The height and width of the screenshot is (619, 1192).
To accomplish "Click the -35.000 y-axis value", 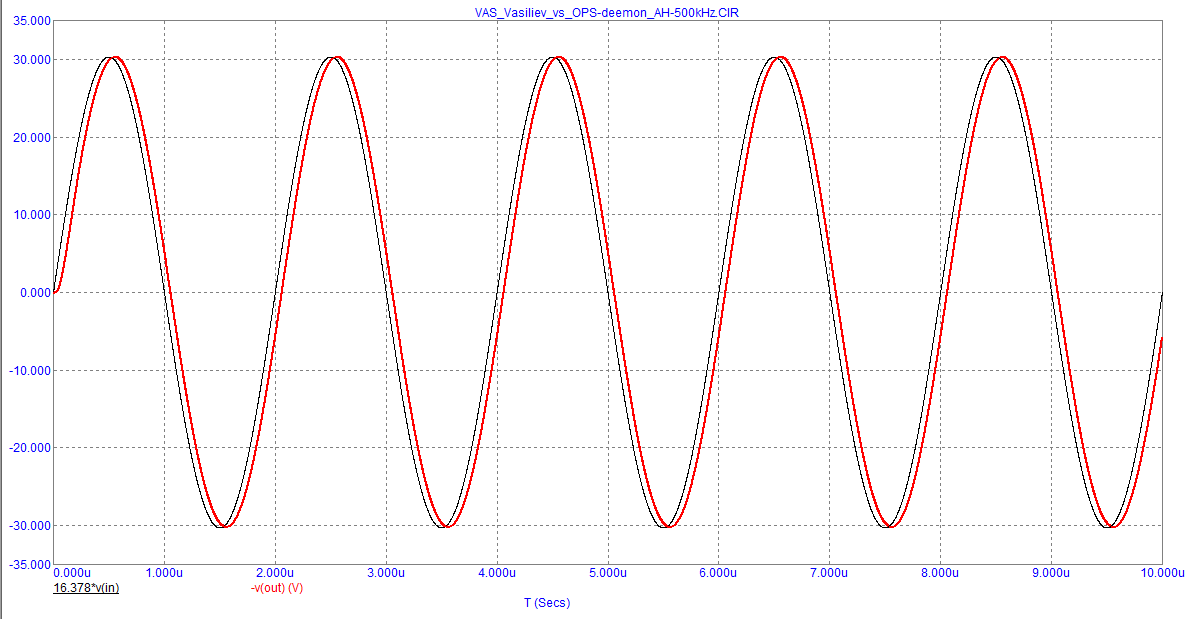I will tap(30, 565).
